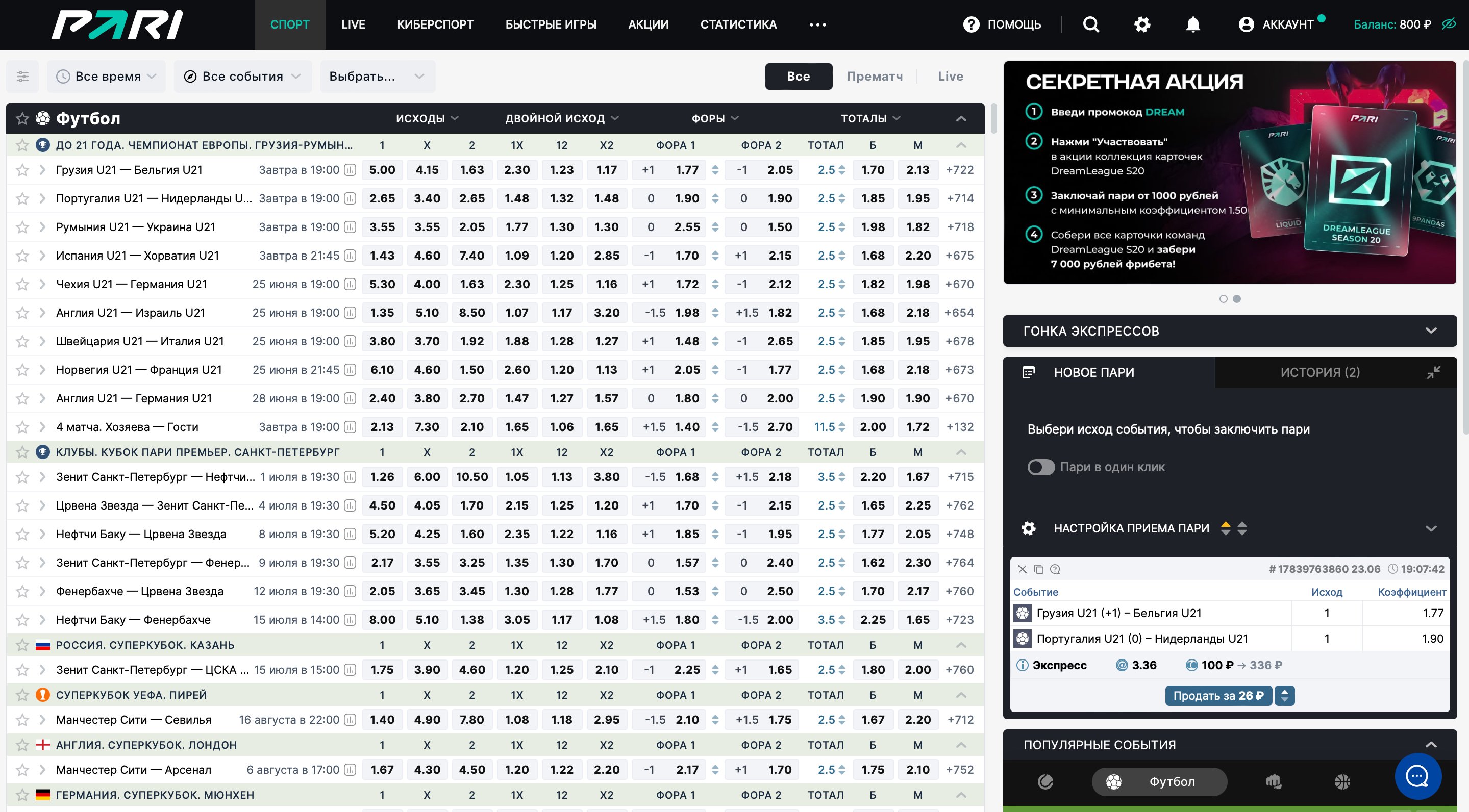Open the search magnifier icon
Viewport: 1469px width, 812px height.
coord(1090,24)
